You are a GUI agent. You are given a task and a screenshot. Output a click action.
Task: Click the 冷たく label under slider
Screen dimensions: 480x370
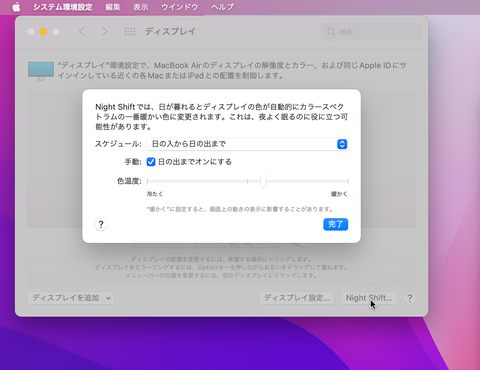(x=155, y=194)
